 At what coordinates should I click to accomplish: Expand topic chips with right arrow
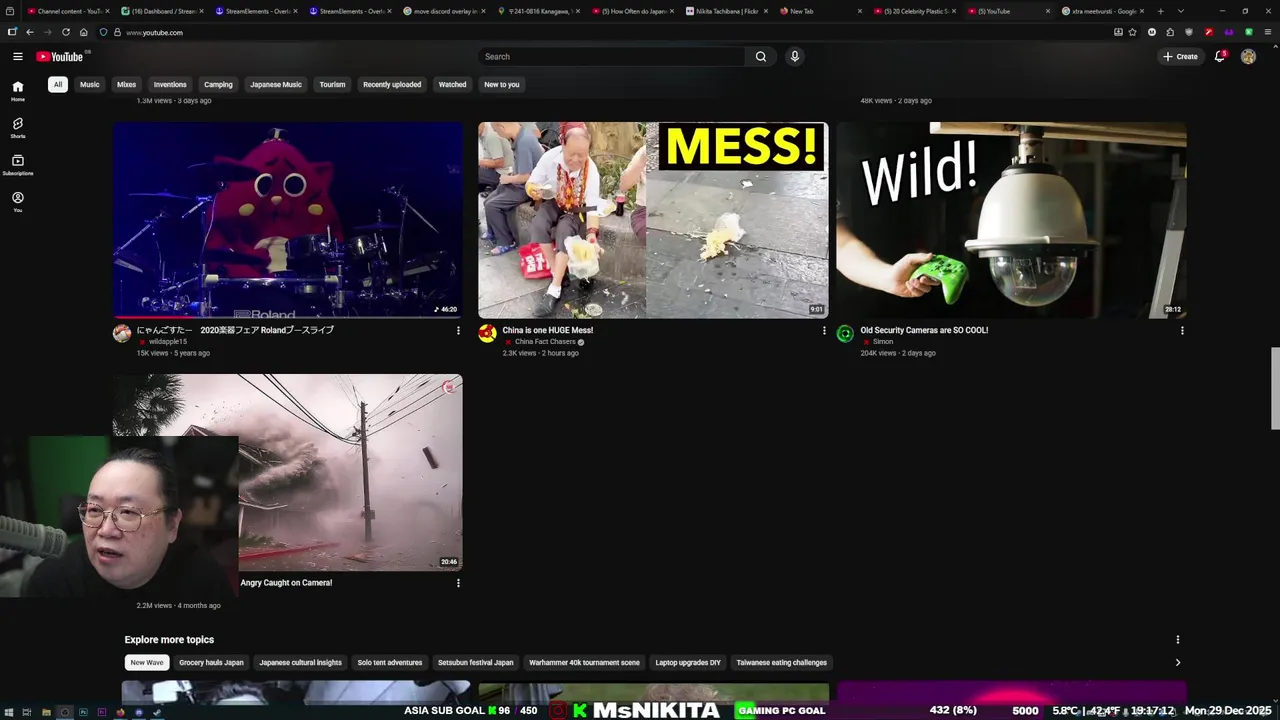1177,662
